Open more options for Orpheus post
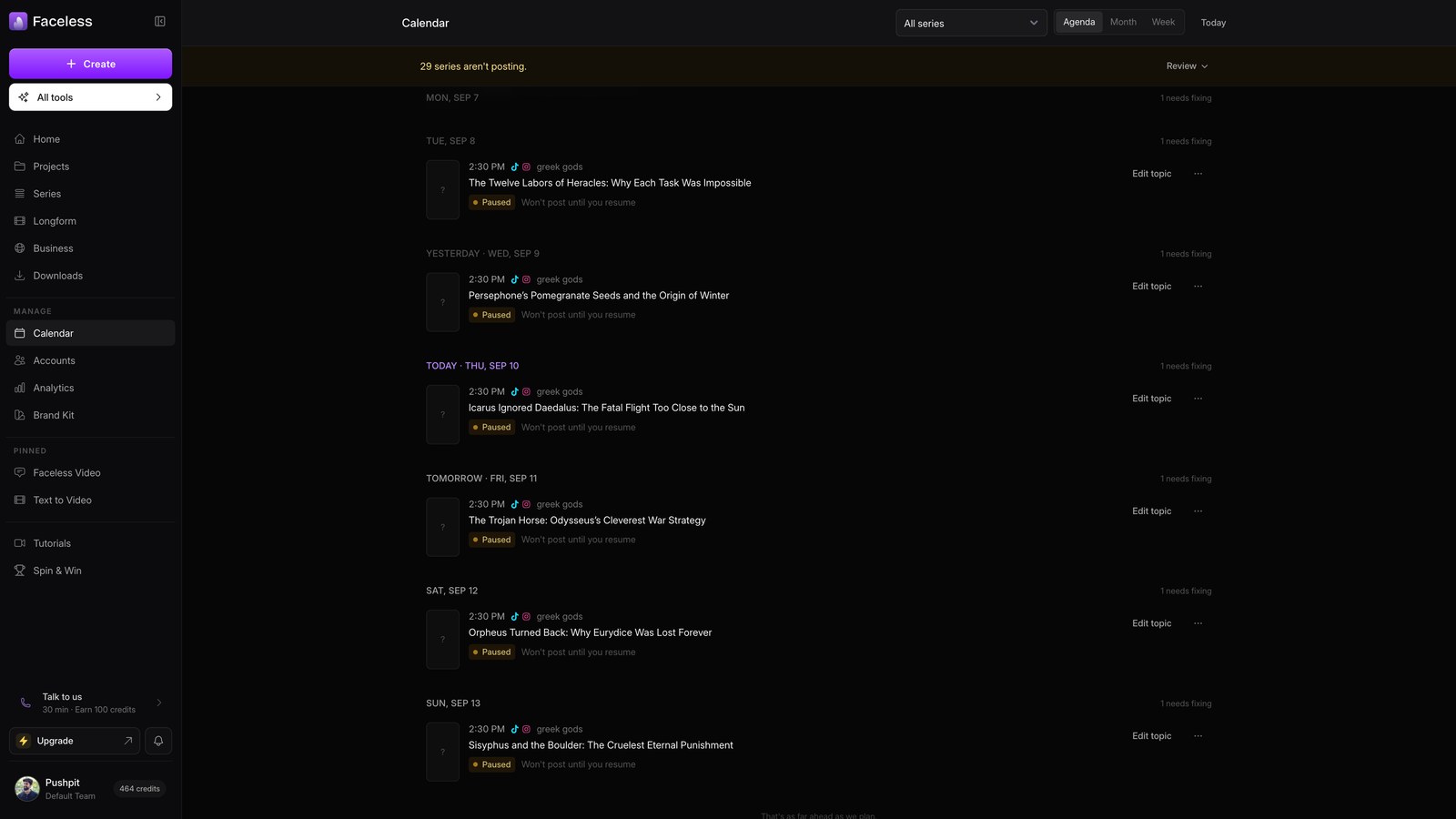 pos(1198,623)
